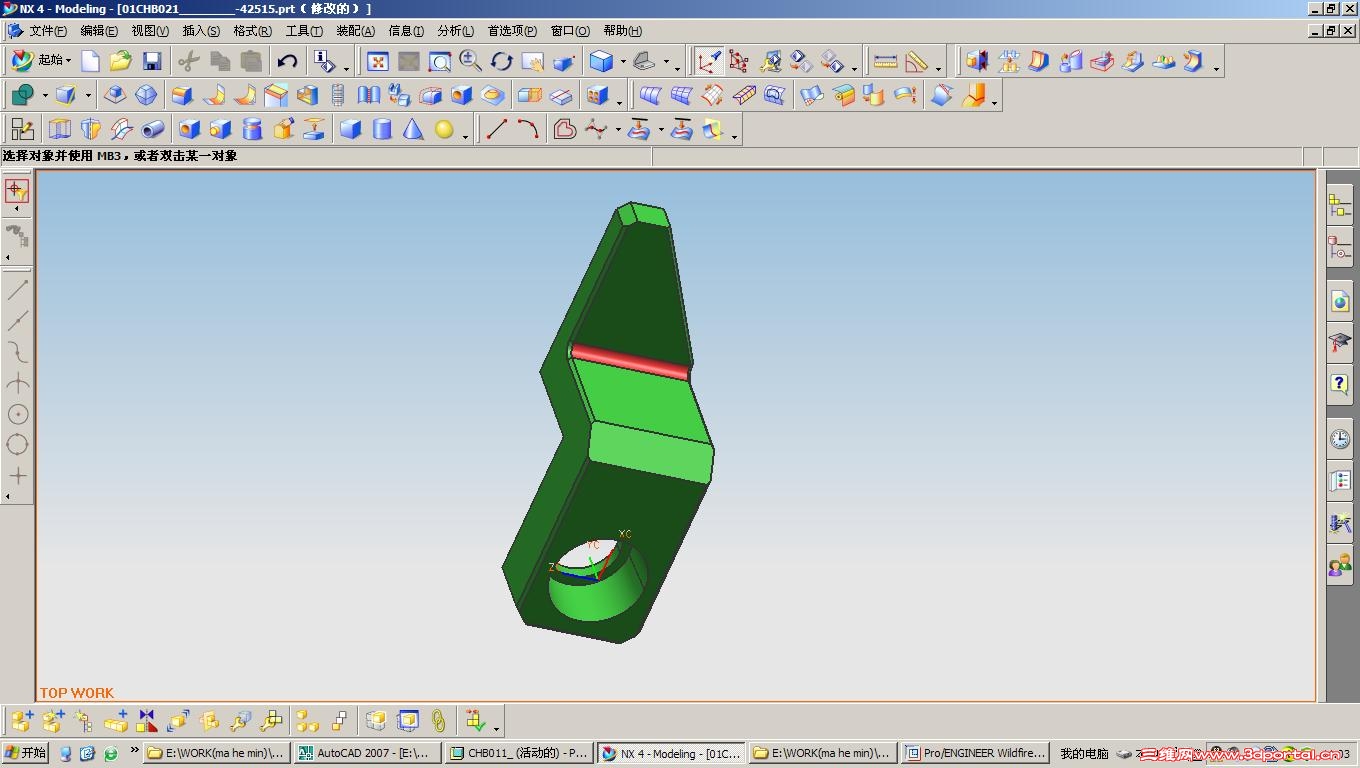The height and width of the screenshot is (768, 1360).
Task: Open the 编辑(E) Edit menu
Action: click(x=99, y=31)
